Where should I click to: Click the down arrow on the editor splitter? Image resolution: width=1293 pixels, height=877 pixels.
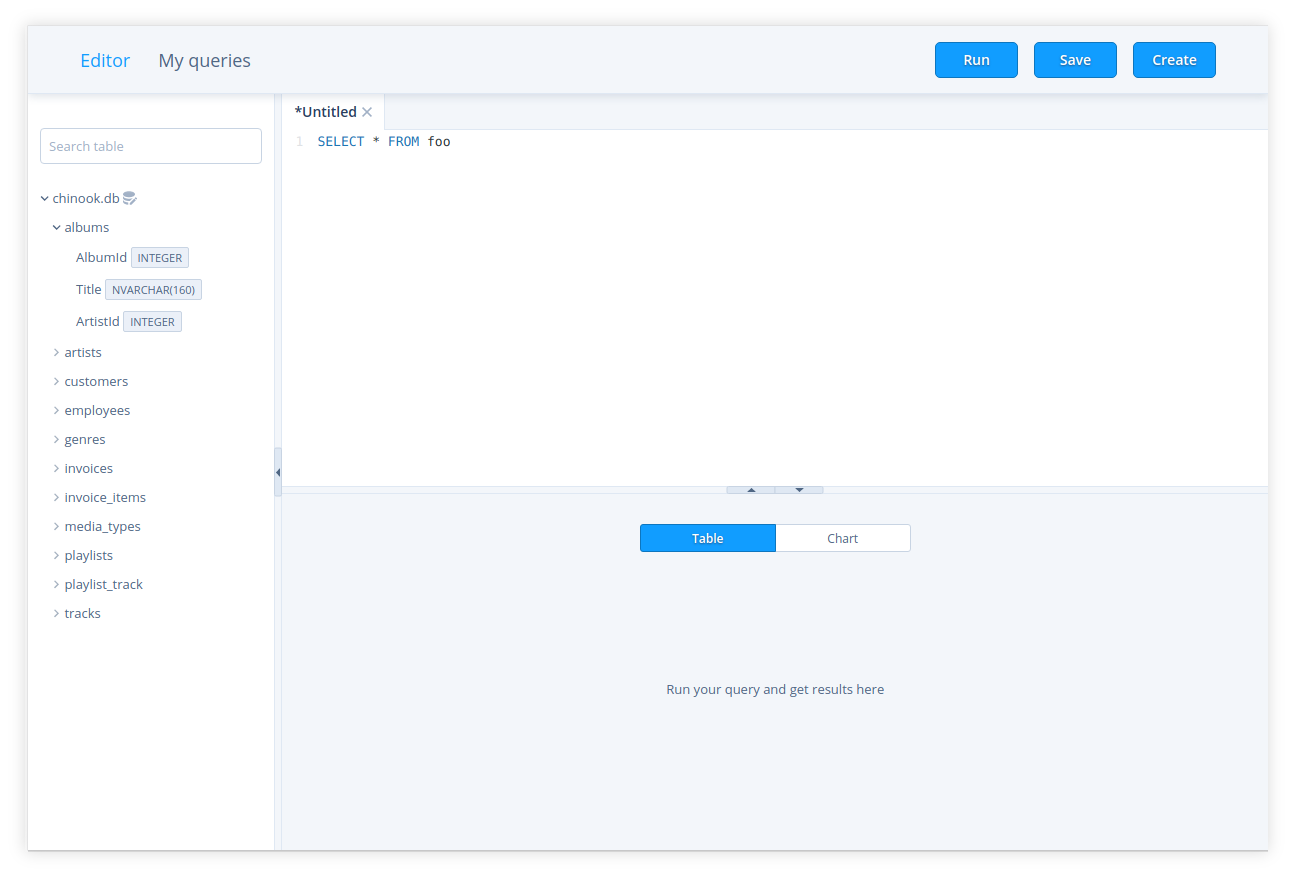tap(799, 490)
